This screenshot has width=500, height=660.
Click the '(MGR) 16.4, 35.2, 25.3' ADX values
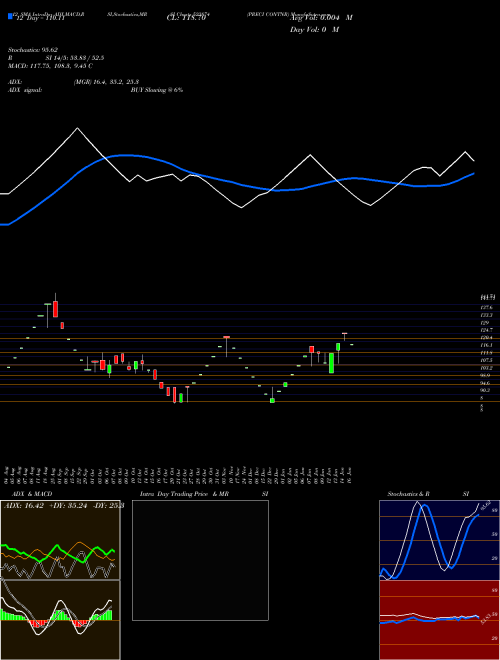[106, 82]
